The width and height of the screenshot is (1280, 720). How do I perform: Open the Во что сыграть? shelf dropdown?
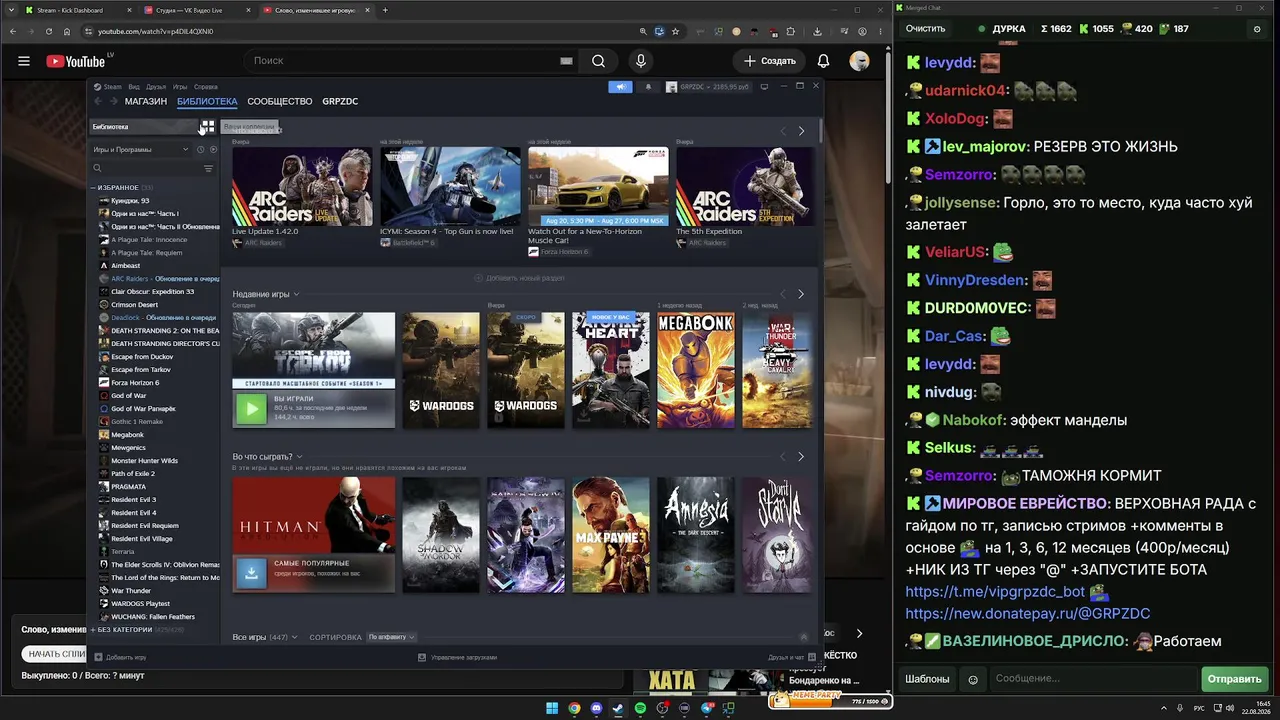tap(268, 457)
